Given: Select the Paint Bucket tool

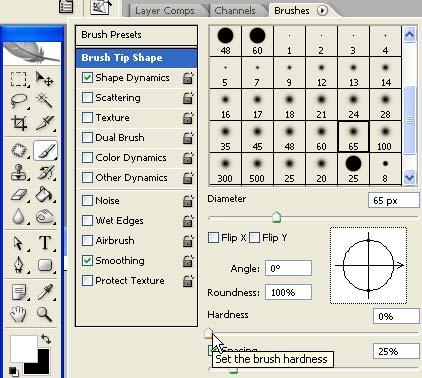Looking at the screenshot, I should pos(45,195).
